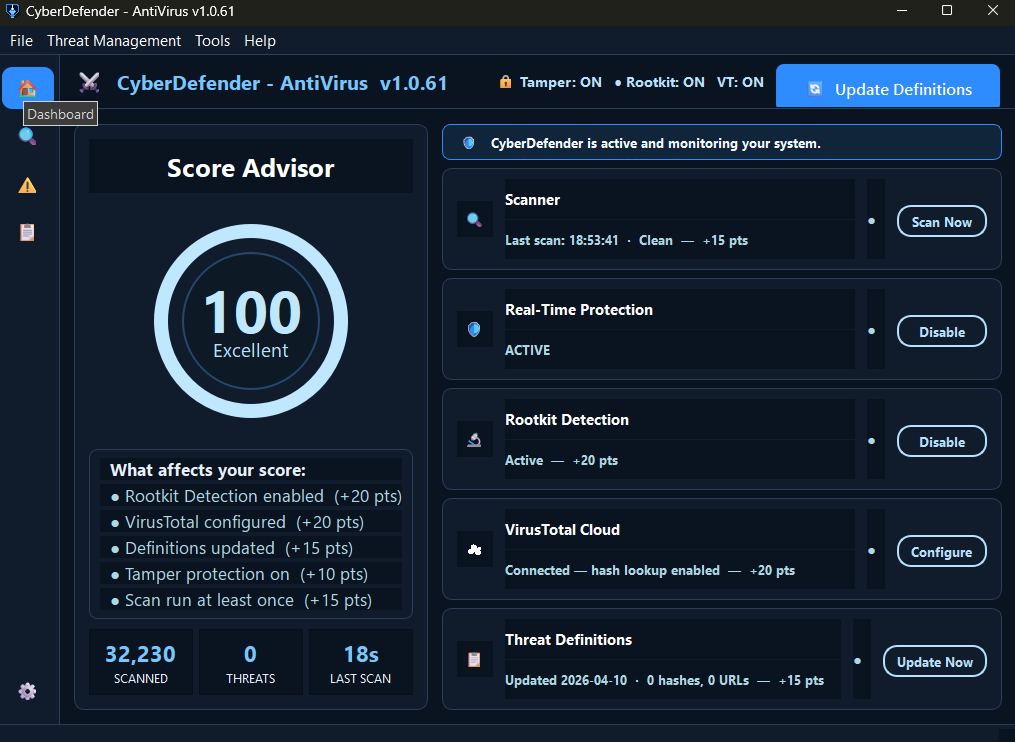Click the Update Definitions button label
The height and width of the screenshot is (742, 1015).
903,89
